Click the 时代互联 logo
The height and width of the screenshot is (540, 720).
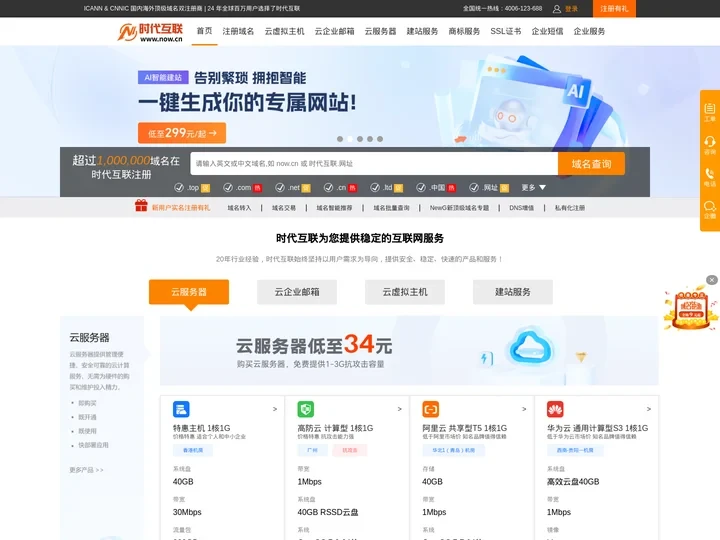(x=150, y=32)
